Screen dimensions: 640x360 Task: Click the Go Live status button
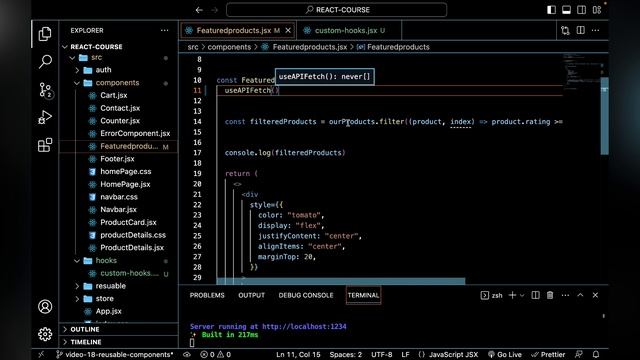pyautogui.click(x=504, y=354)
